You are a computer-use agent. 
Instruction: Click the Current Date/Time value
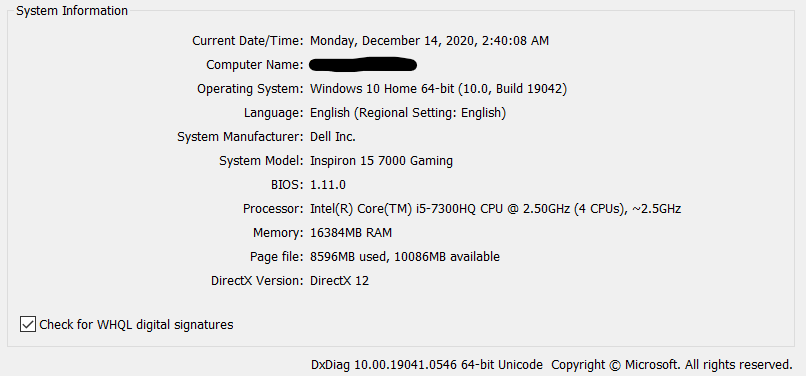[430, 41]
